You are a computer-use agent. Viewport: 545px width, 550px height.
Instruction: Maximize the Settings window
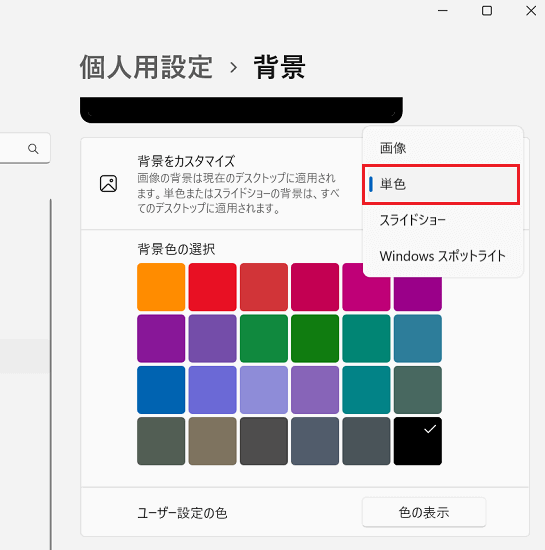[487, 11]
